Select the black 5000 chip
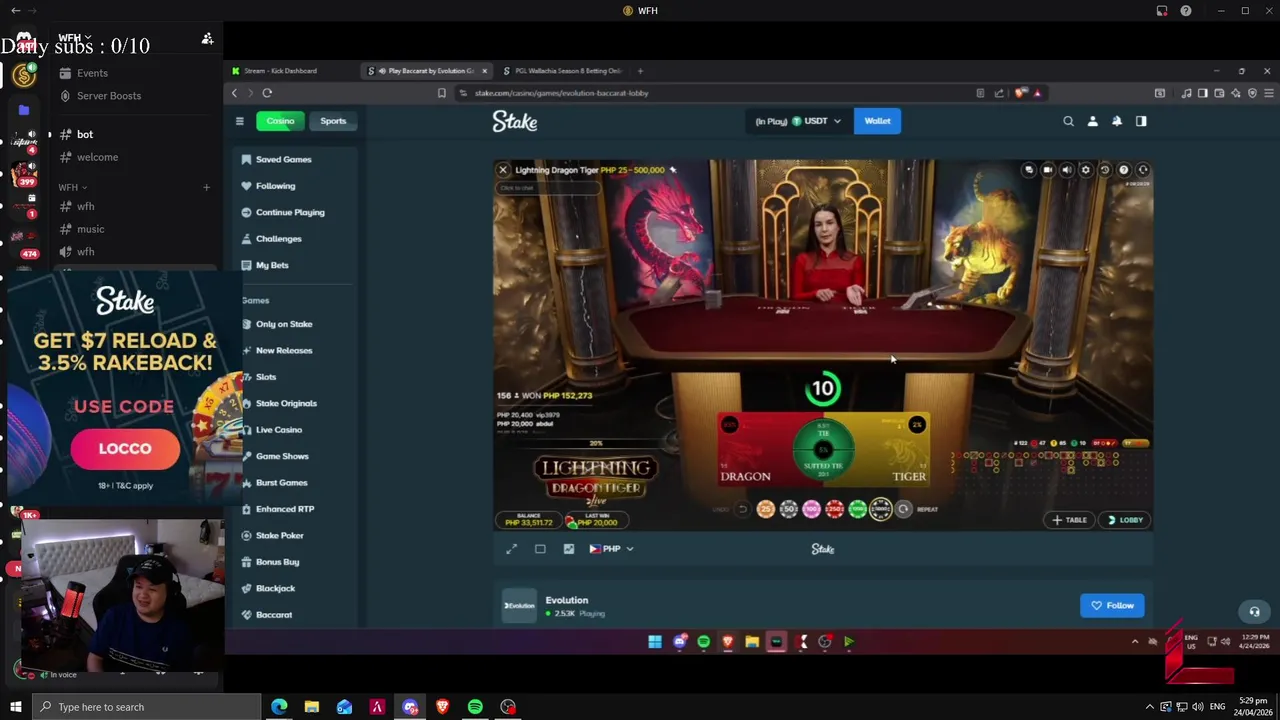The image size is (1280, 720). (x=881, y=509)
